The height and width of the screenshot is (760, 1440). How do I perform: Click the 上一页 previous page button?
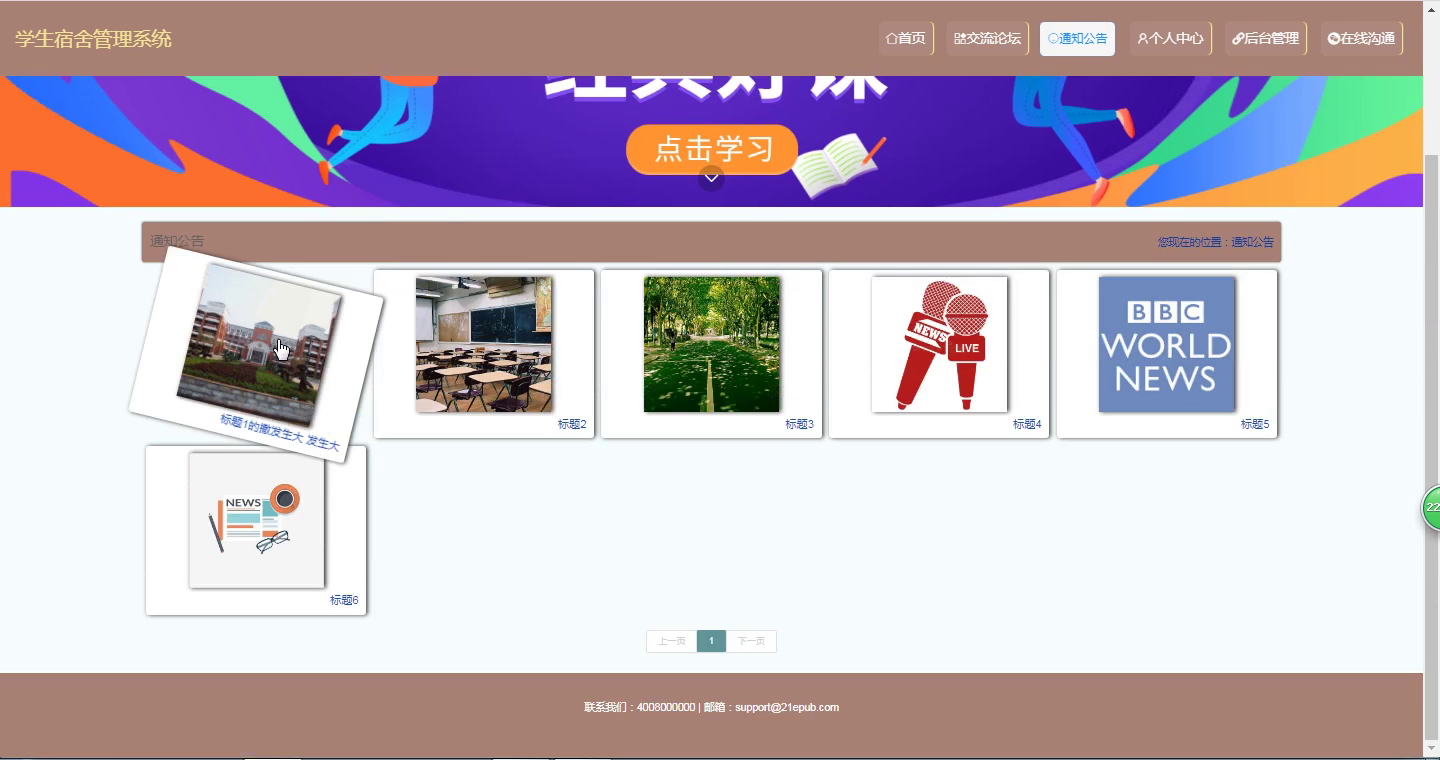click(x=672, y=641)
